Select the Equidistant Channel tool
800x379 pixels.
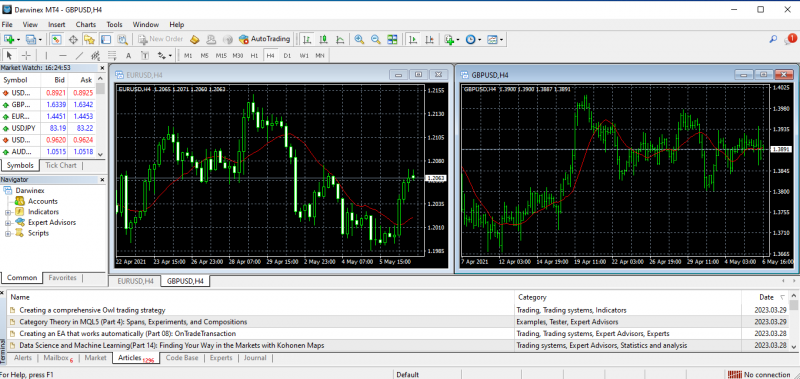95,55
